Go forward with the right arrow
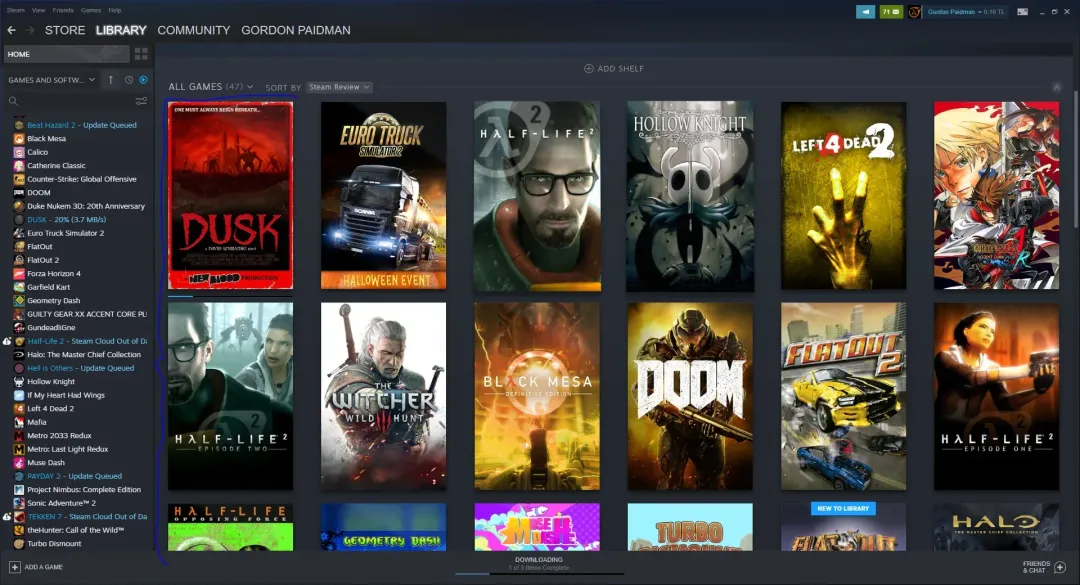This screenshot has width=1080, height=585. click(30, 30)
